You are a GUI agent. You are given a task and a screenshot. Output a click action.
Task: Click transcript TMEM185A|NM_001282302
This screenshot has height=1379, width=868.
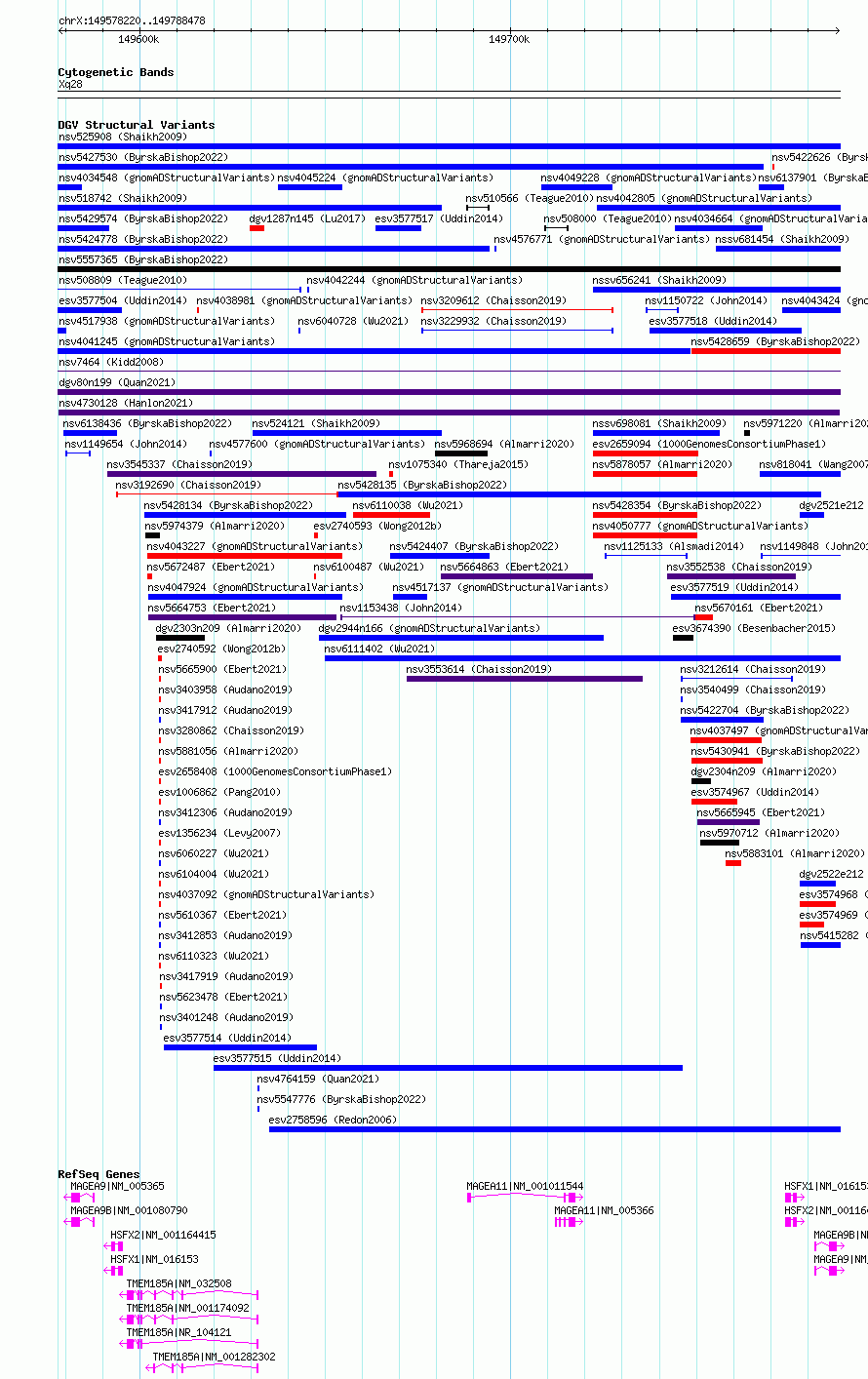tap(215, 1357)
